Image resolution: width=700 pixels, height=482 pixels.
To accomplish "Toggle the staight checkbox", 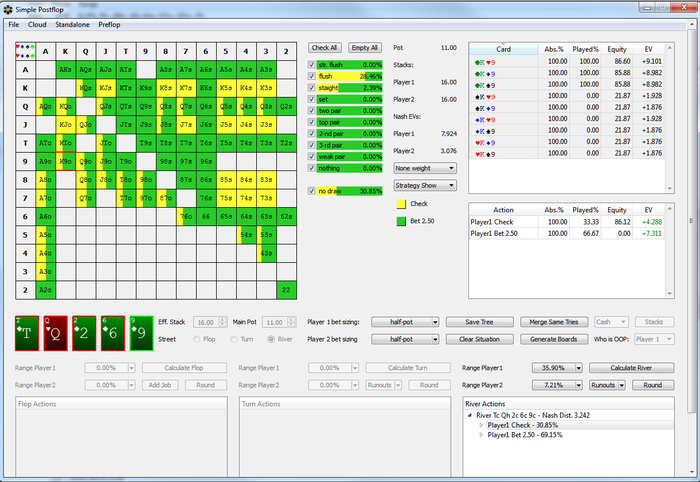I will tap(312, 88).
